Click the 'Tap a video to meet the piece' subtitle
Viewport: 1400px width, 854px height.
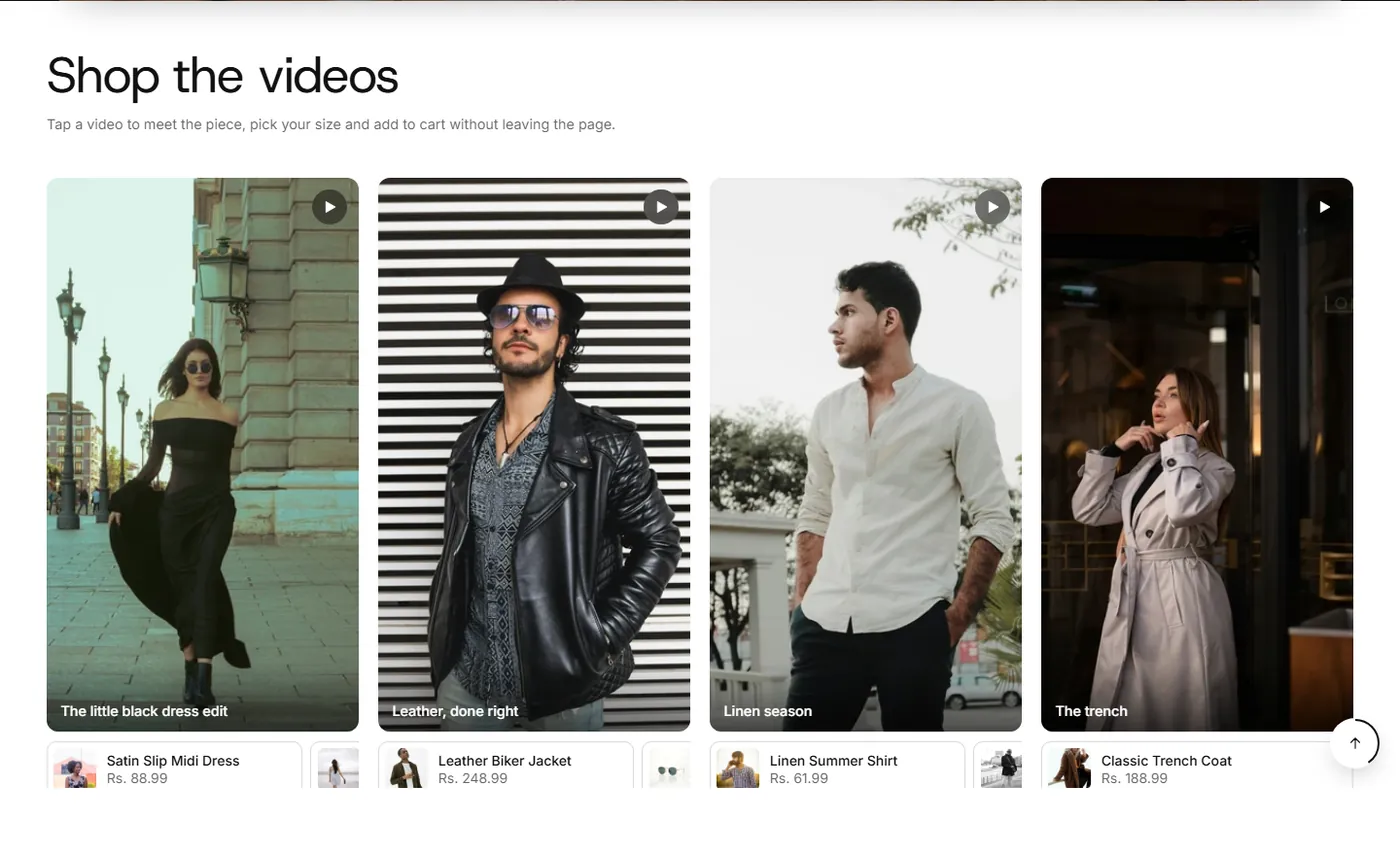[x=331, y=125]
